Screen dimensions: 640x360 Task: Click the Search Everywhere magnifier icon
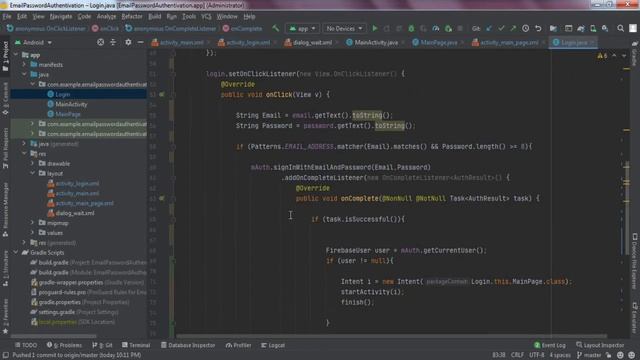click(x=620, y=29)
